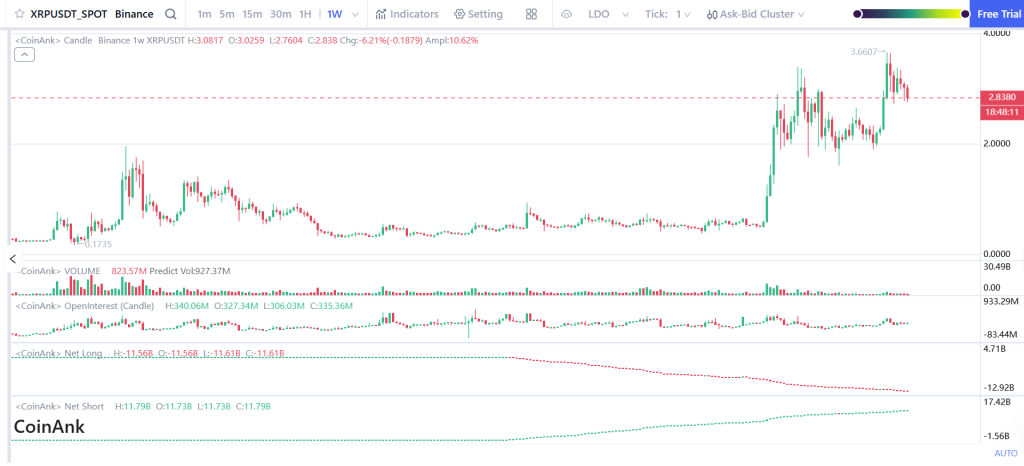Click the 933.29M open interest axis label
Image resolution: width=1024 pixels, height=466 pixels.
[x=1000, y=302]
